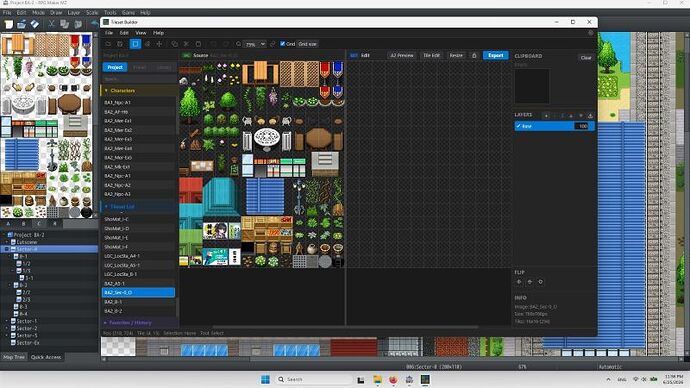
Task: Move layer down using the Layers down arrow
Action: (581, 116)
